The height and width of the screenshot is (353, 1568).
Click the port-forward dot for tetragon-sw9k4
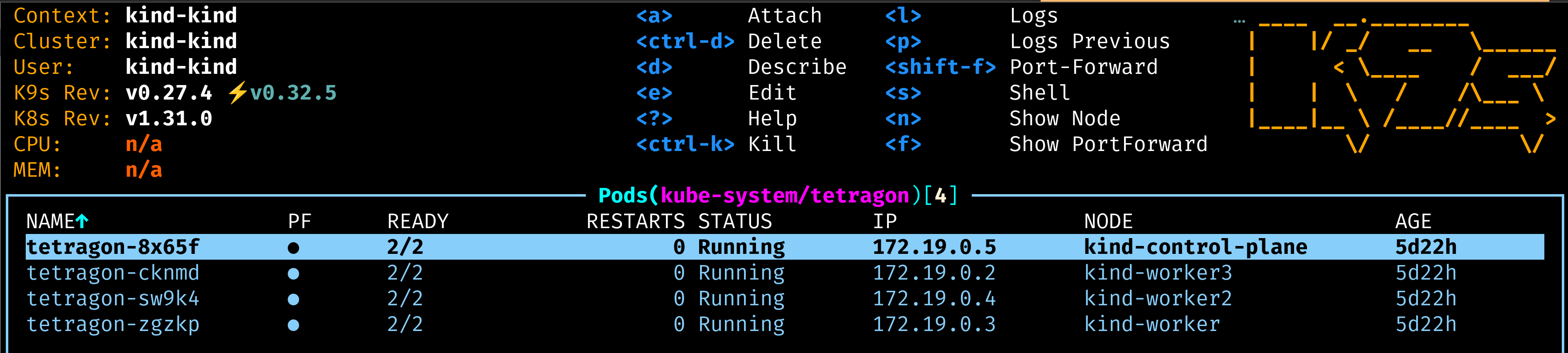coord(293,299)
